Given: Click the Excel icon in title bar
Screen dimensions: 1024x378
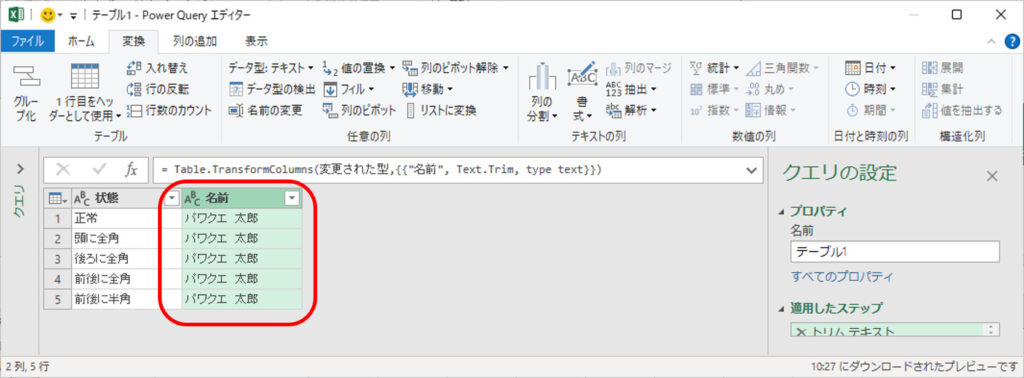Looking at the screenshot, I should pyautogui.click(x=16, y=14).
